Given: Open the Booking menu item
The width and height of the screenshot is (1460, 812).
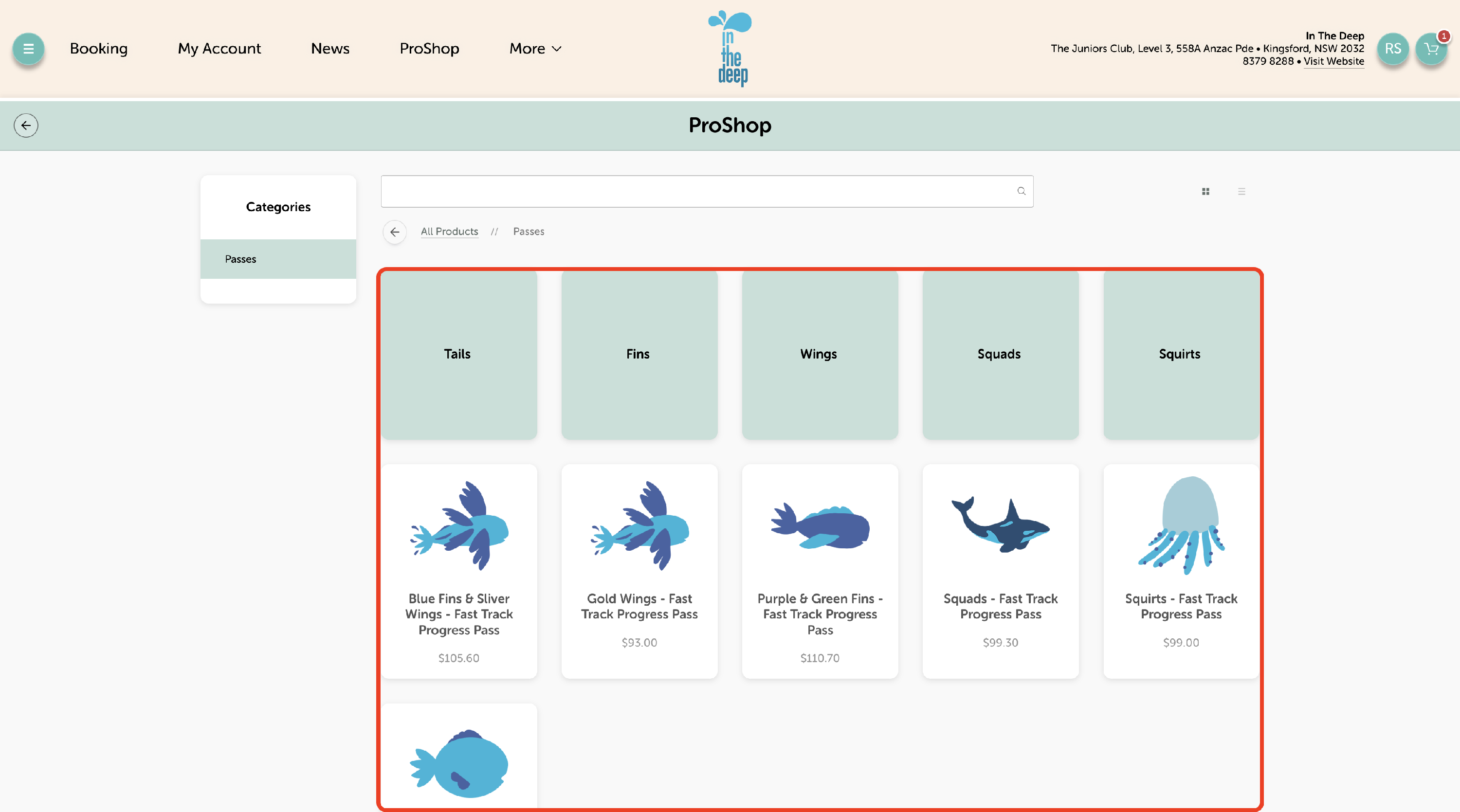Looking at the screenshot, I should (99, 49).
